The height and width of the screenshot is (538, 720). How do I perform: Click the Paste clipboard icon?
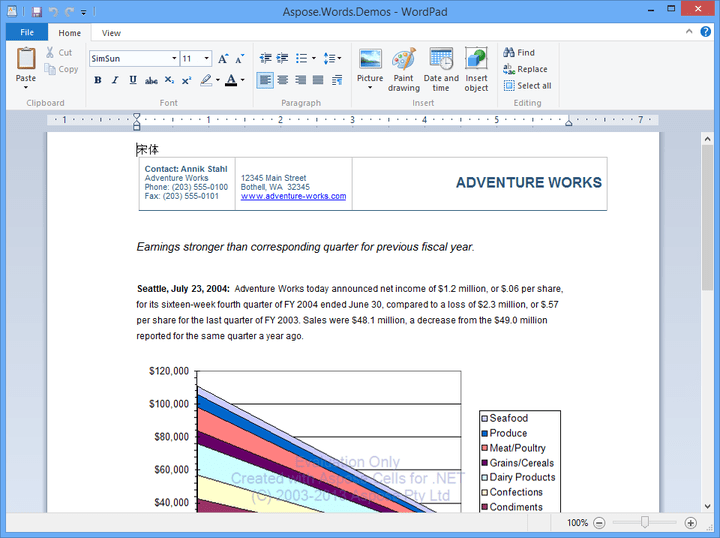tap(26, 59)
